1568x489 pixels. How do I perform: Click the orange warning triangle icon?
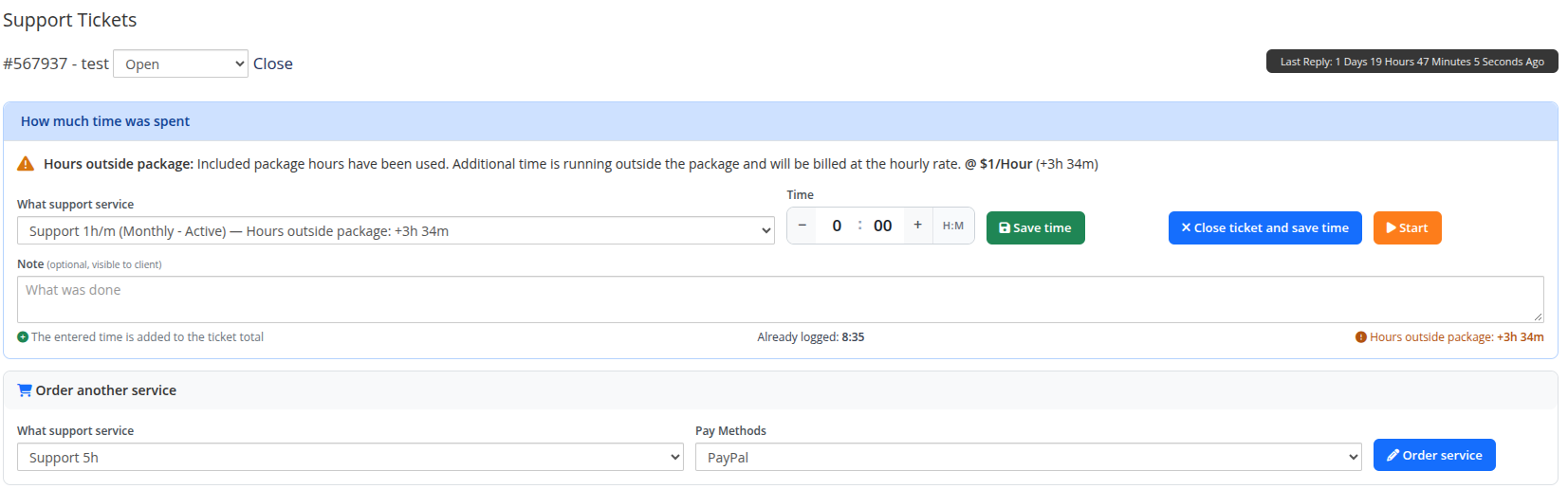click(26, 164)
